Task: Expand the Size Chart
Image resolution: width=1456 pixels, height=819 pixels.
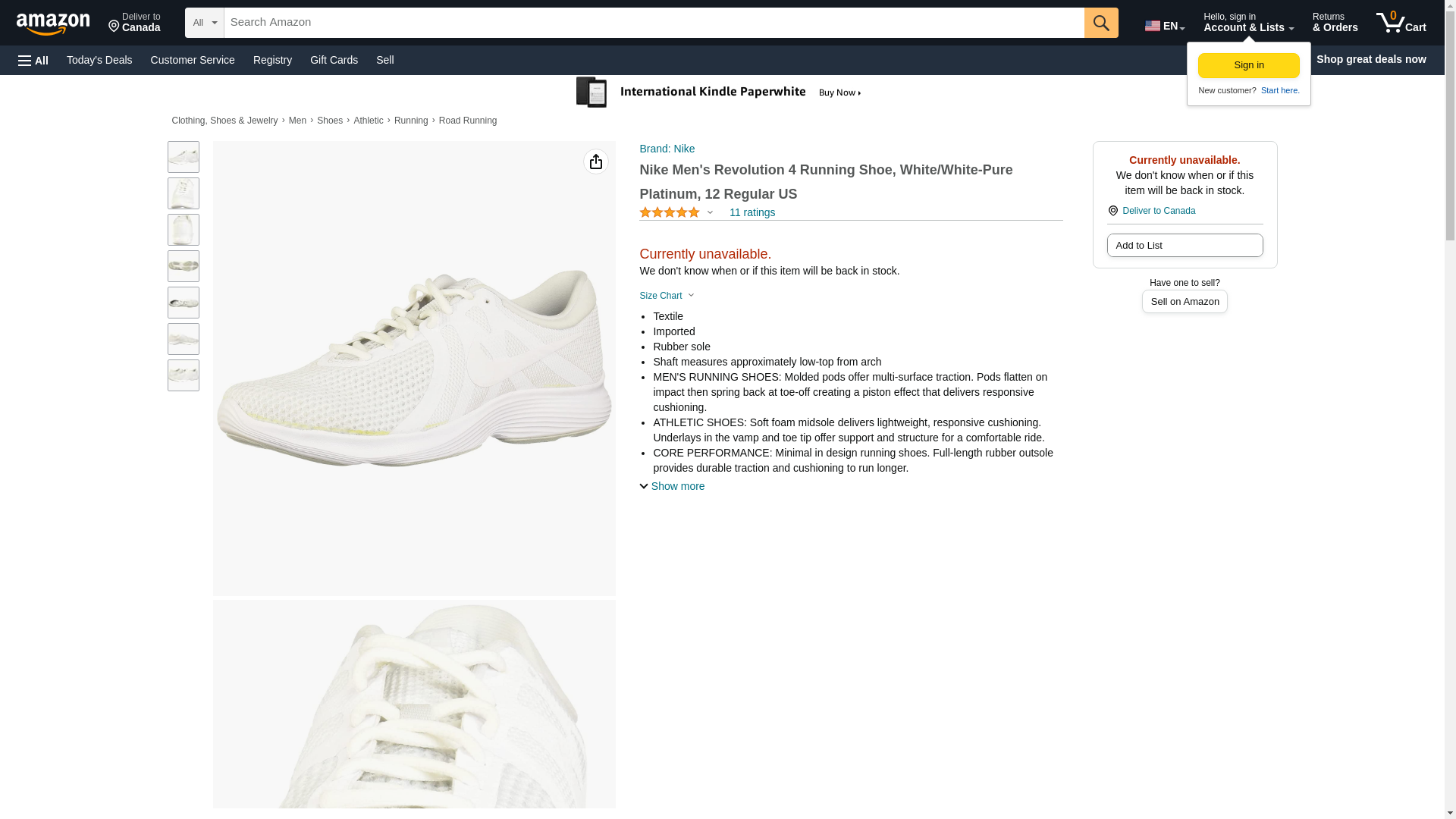Action: (667, 296)
